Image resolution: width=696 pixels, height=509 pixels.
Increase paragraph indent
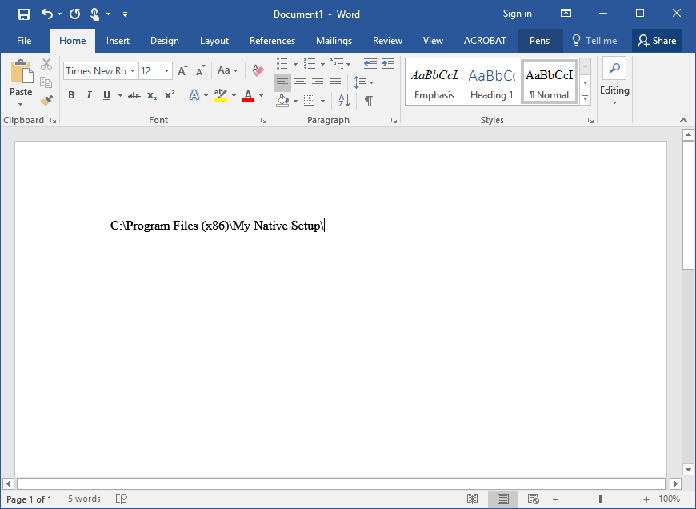[388, 63]
